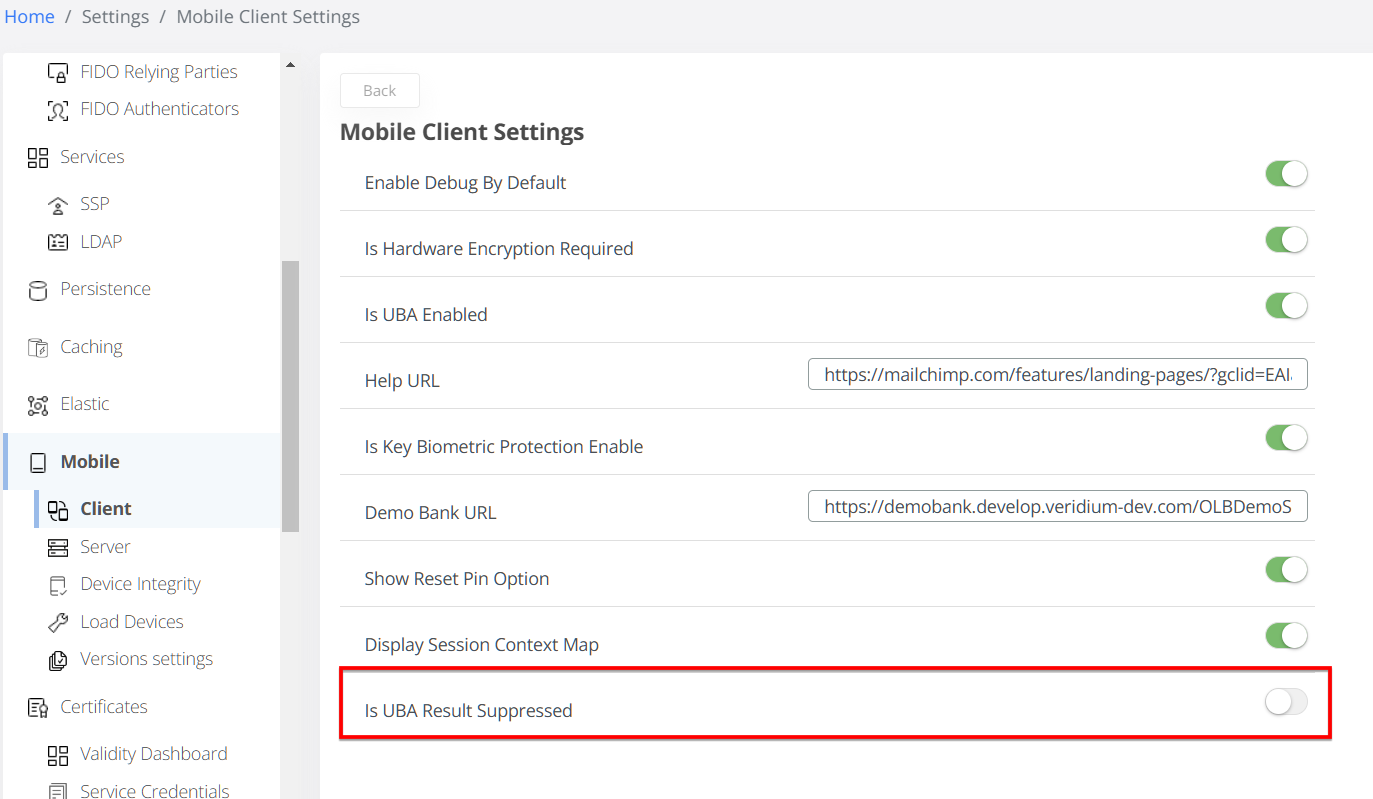Click the Device Integrity icon
Viewport: 1373px width, 799px height.
pyautogui.click(x=58, y=585)
